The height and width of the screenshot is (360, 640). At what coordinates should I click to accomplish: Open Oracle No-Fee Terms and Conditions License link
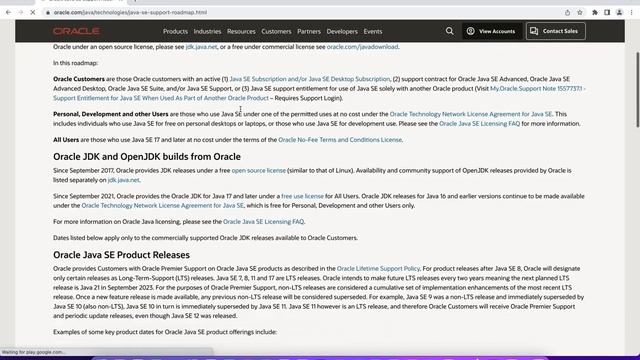[x=340, y=140]
